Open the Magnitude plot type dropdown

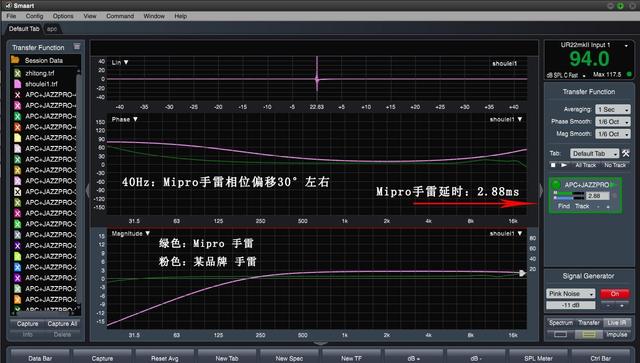pyautogui.click(x=131, y=234)
